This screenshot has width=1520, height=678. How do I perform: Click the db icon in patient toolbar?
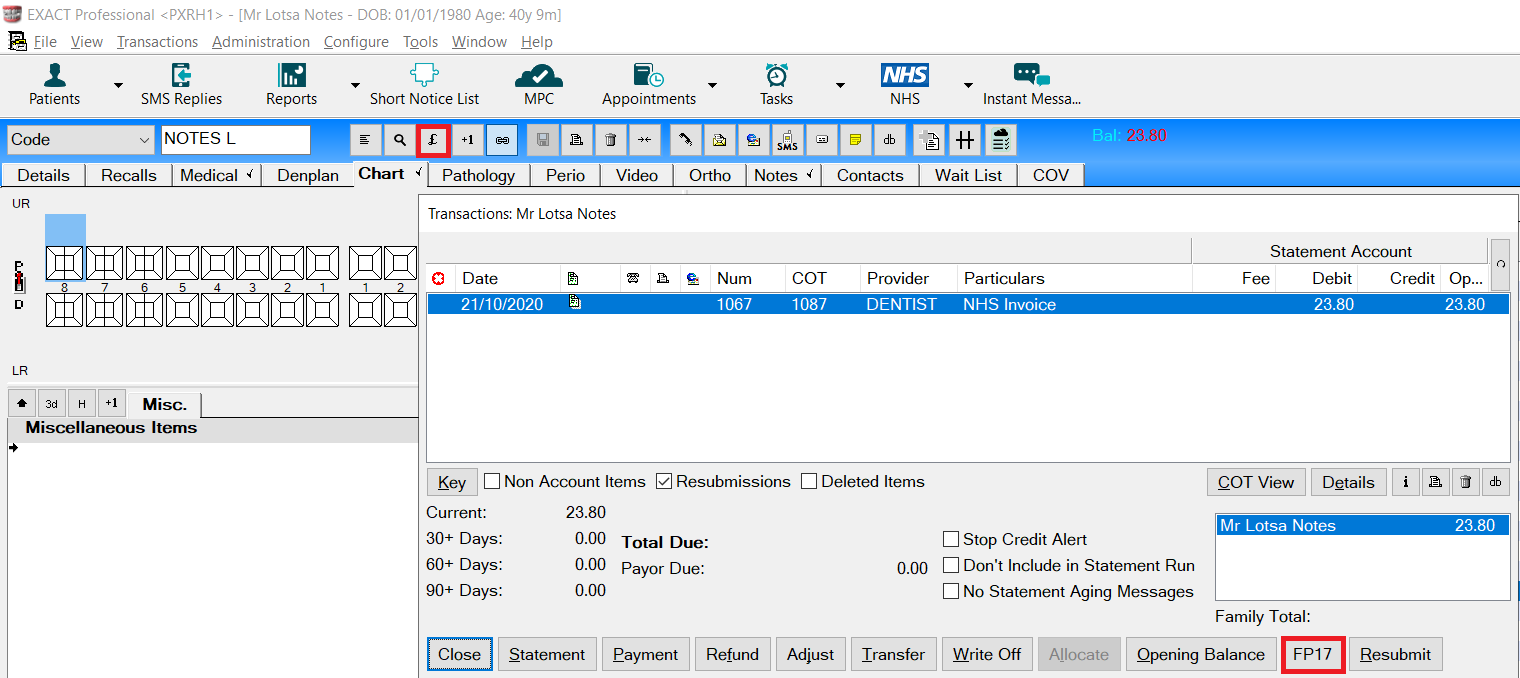click(889, 141)
